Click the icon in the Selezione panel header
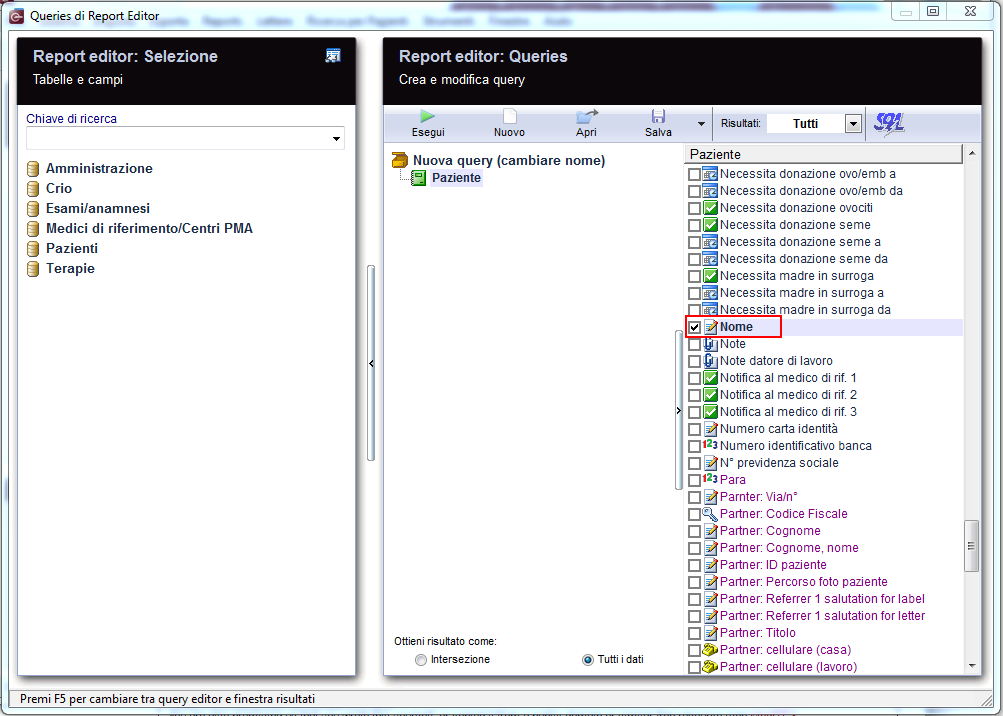1003x716 pixels. 333,56
